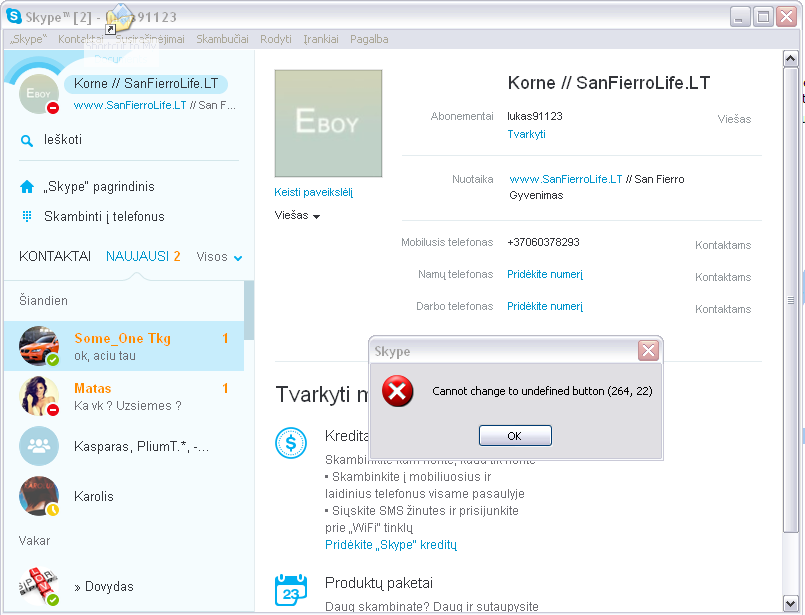
Task: Click the calendar icon for Produktų paketai
Action: pyautogui.click(x=291, y=590)
